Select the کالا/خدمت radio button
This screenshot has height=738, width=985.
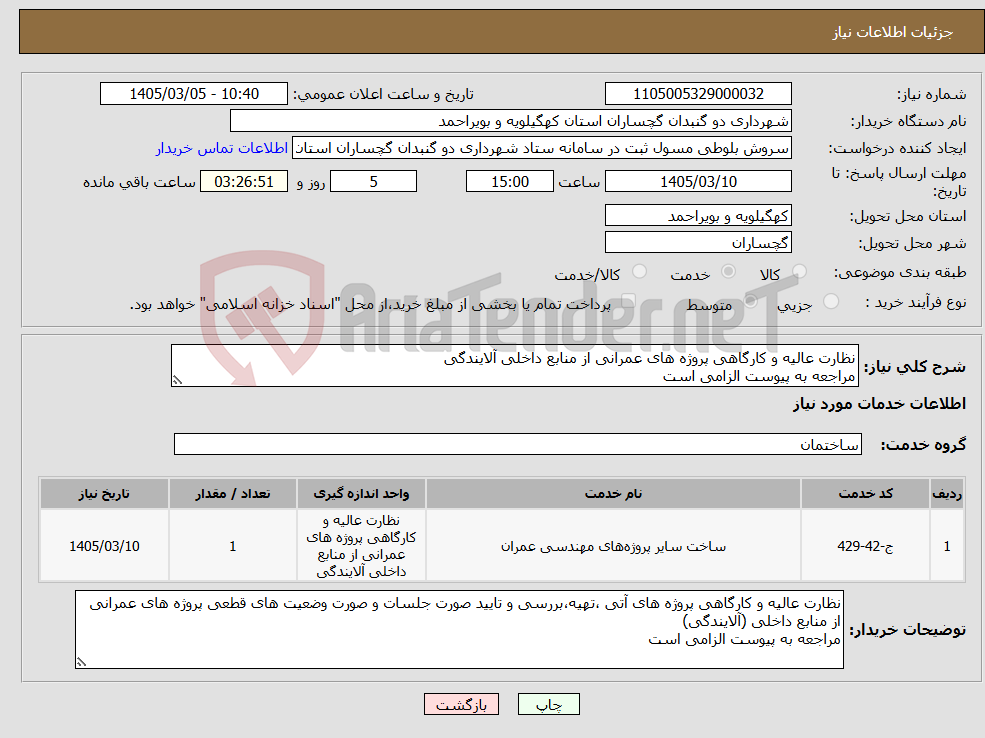coord(639,271)
